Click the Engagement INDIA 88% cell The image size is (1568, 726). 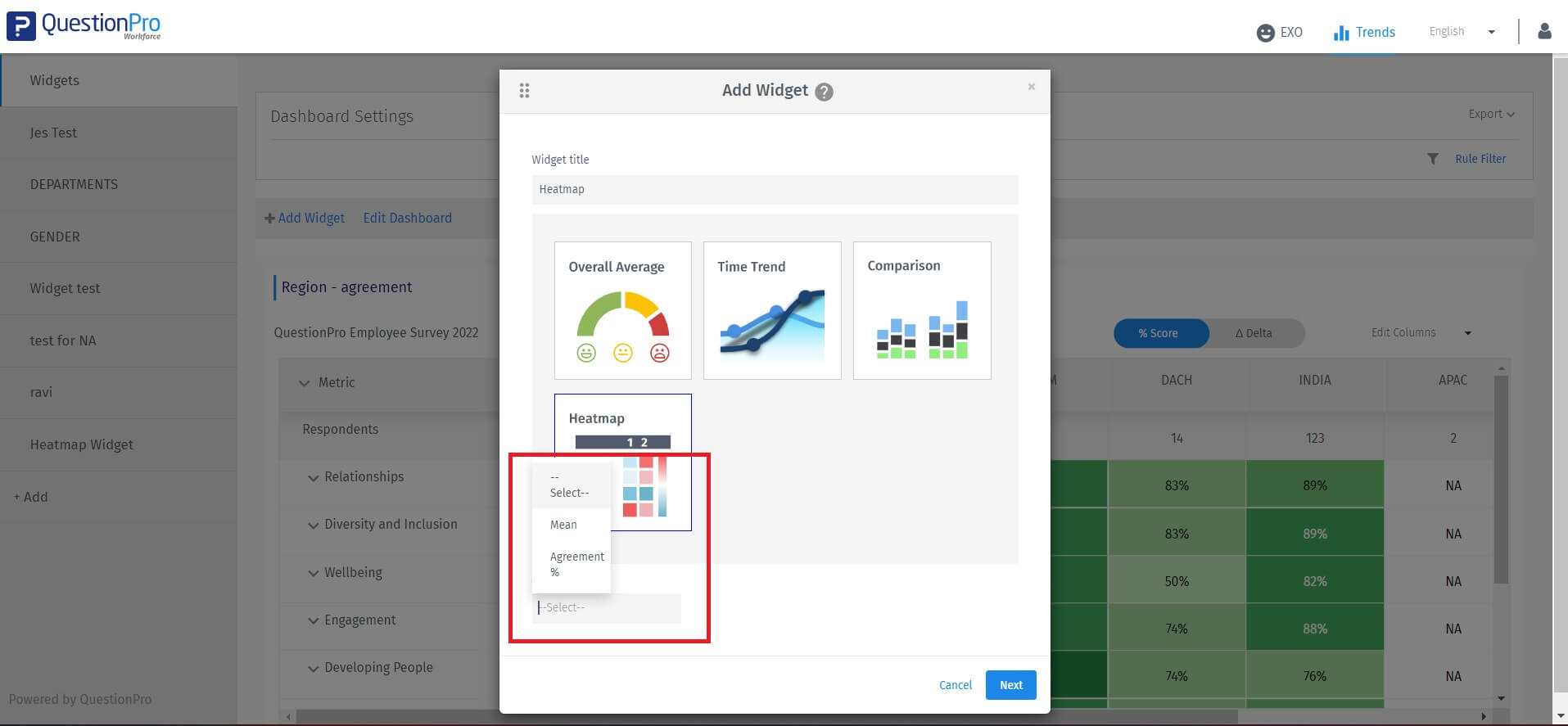coord(1315,629)
